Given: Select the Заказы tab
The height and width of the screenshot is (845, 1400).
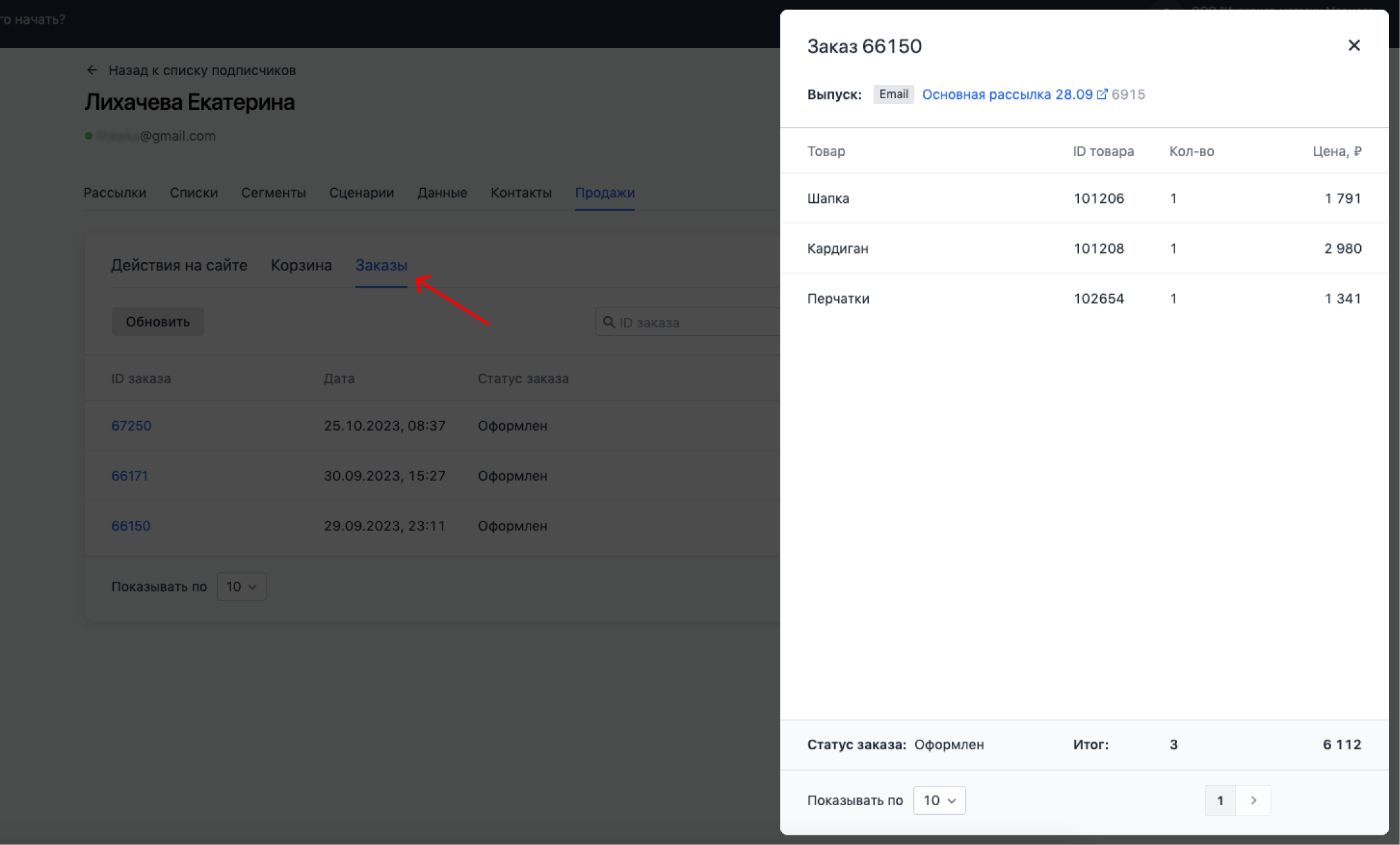Looking at the screenshot, I should pos(381,265).
